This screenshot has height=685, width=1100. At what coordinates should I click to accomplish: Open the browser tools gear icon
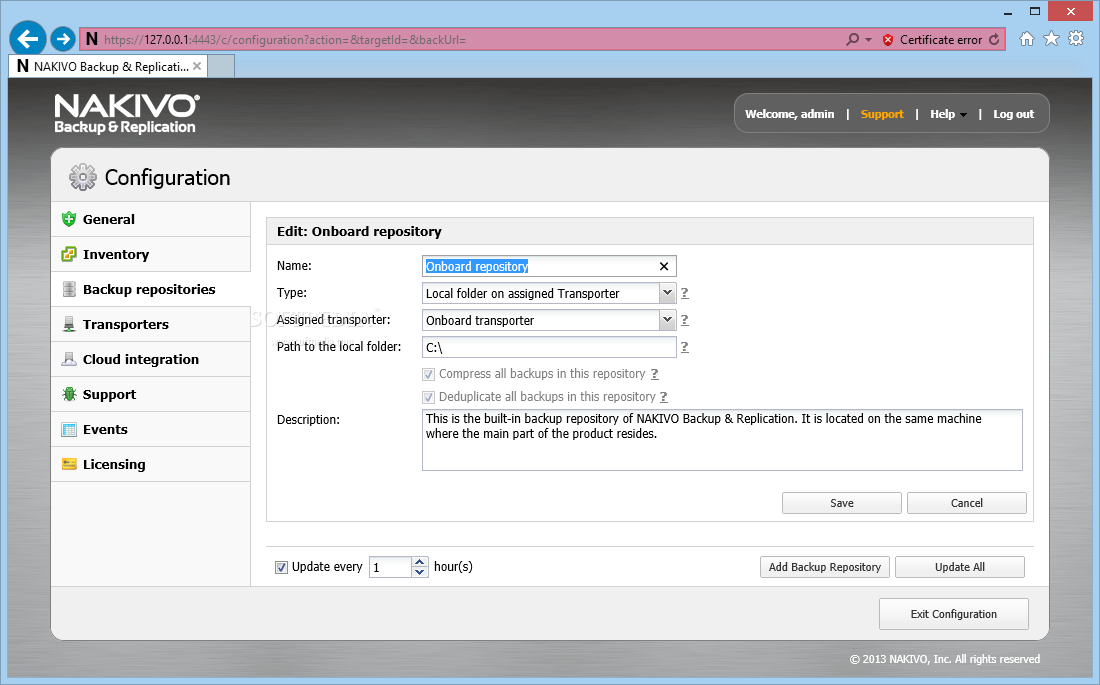click(x=1075, y=39)
